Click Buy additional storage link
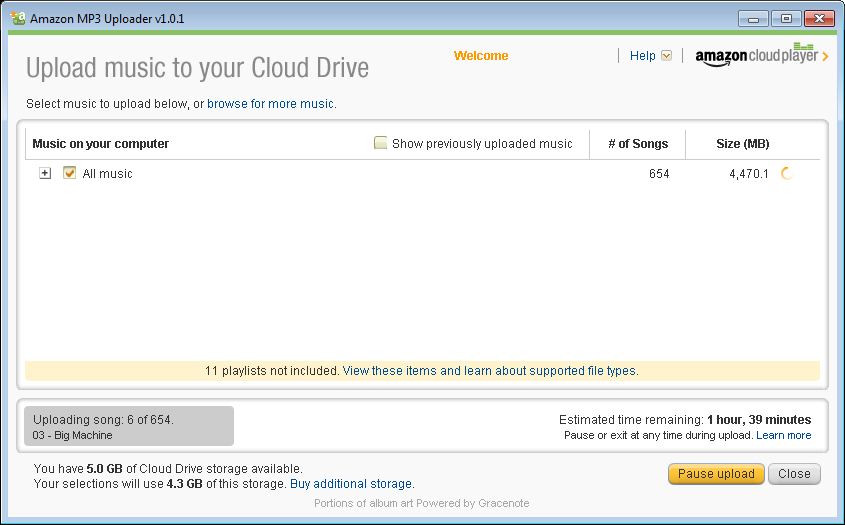Image resolution: width=845 pixels, height=525 pixels. point(351,483)
